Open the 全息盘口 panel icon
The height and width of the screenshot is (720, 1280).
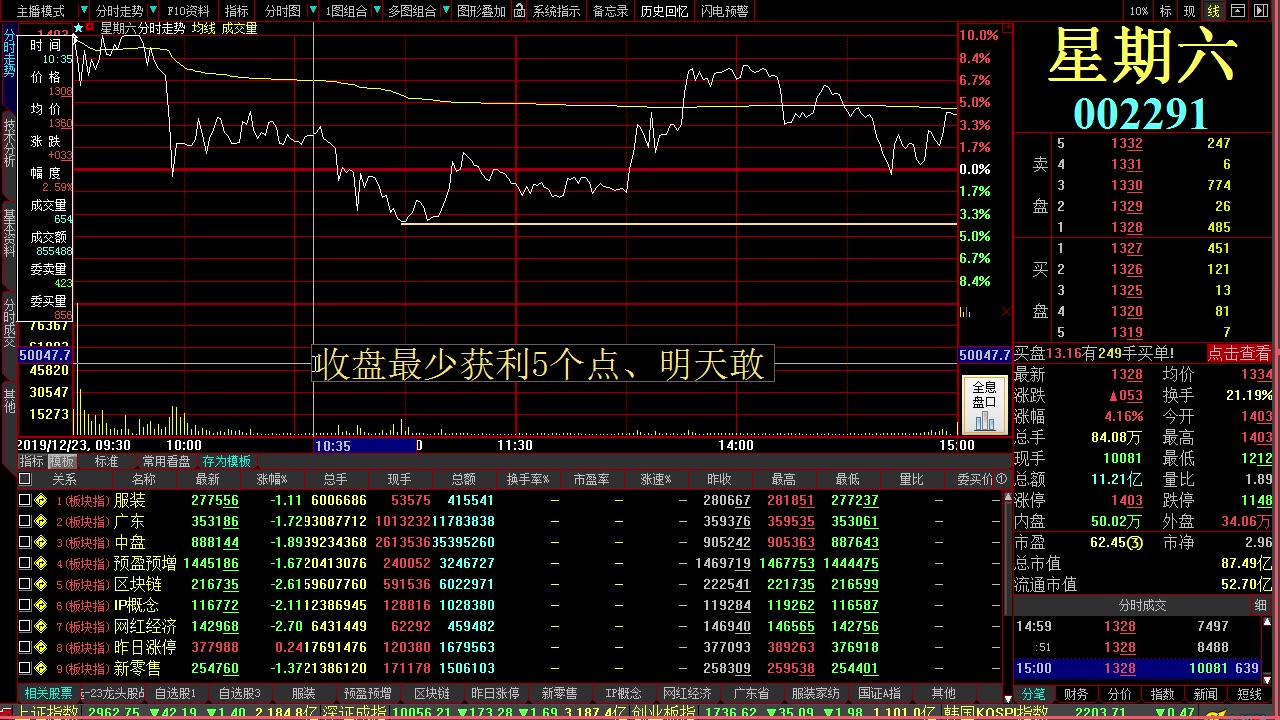[985, 405]
